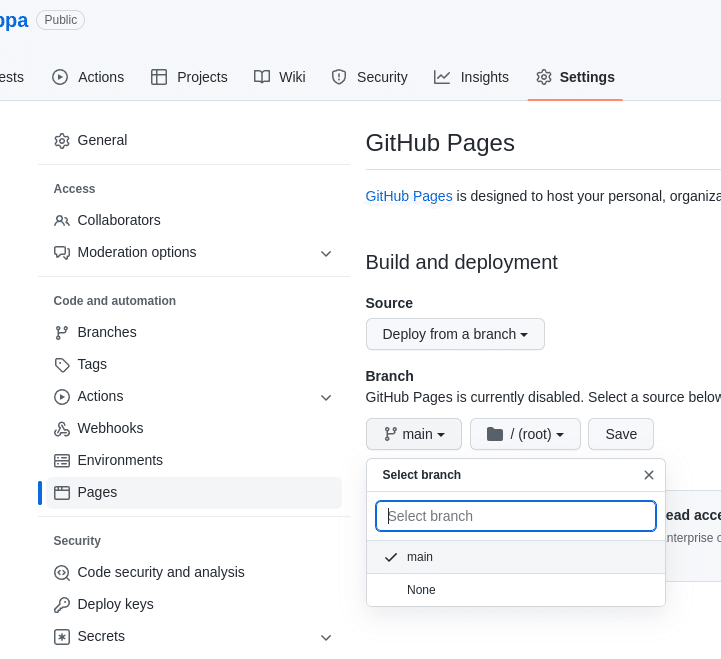Focus the Select branch filter field
721x659 pixels.
[x=516, y=516]
